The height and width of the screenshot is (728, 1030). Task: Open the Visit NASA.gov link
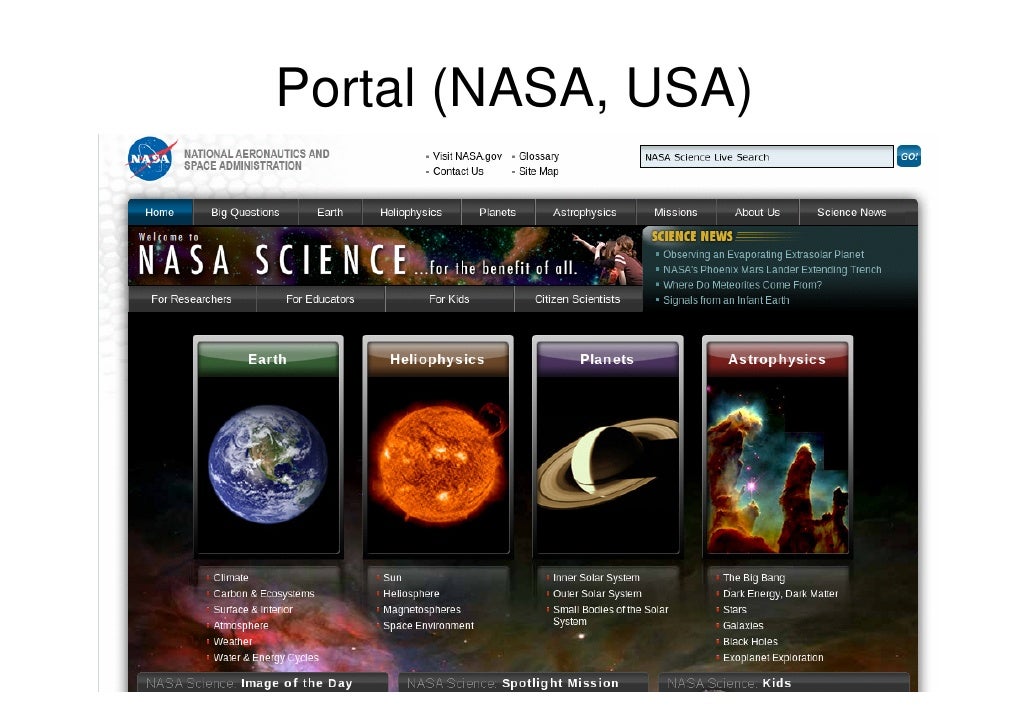pyautogui.click(x=467, y=156)
